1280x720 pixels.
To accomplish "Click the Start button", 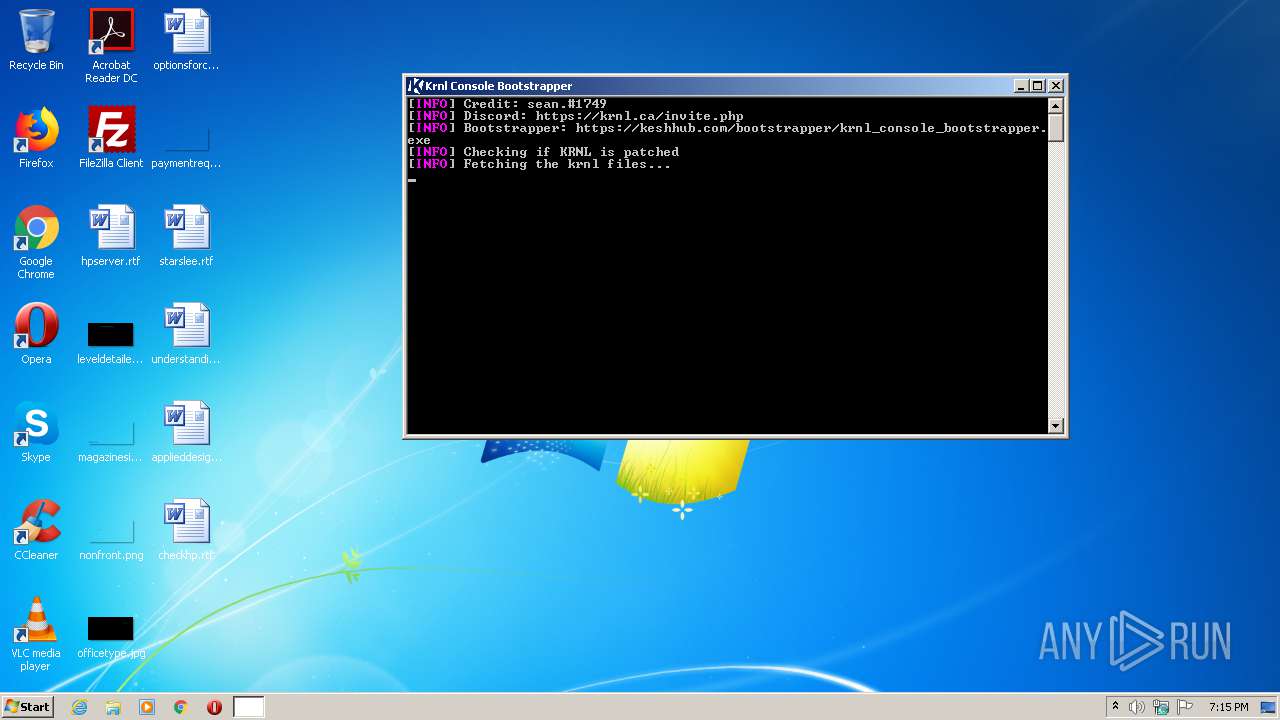I will point(27,707).
